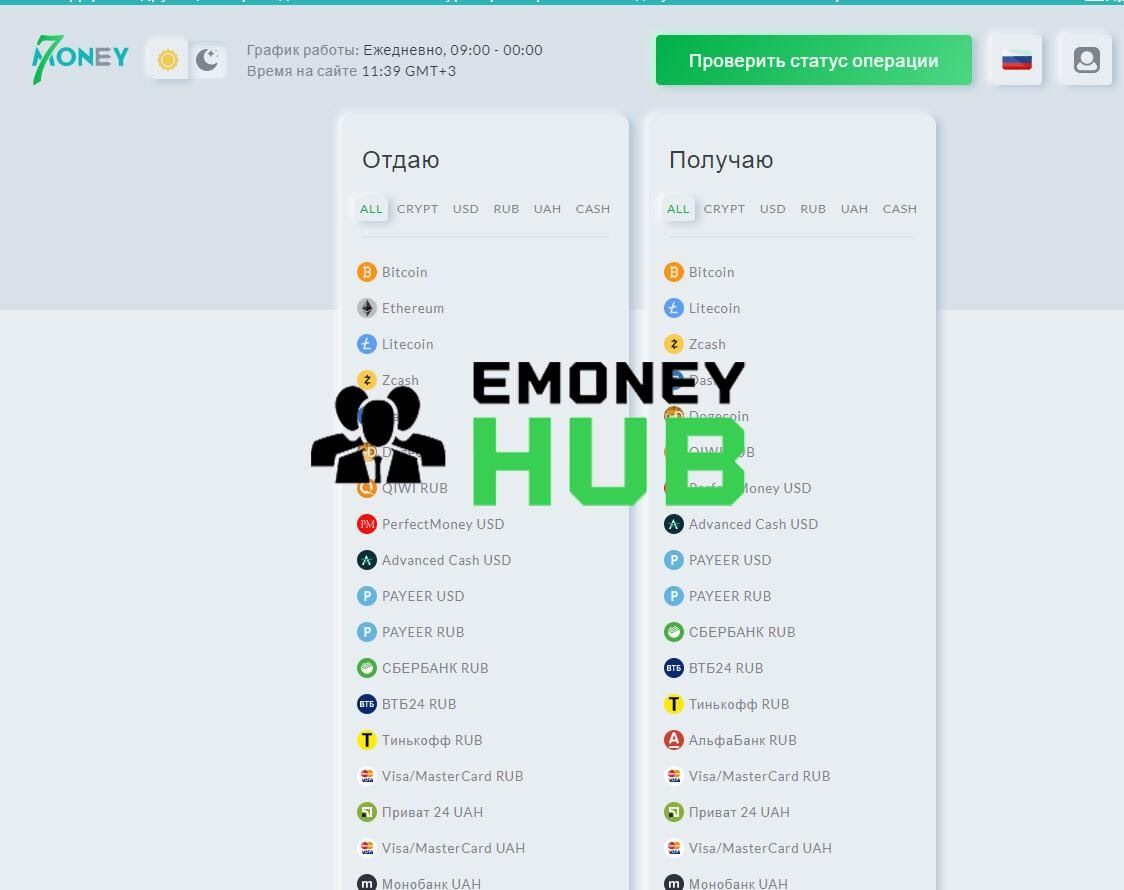Viewport: 1124px width, 890px height.
Task: Click Zcash icon in Получаю list
Action: (674, 344)
